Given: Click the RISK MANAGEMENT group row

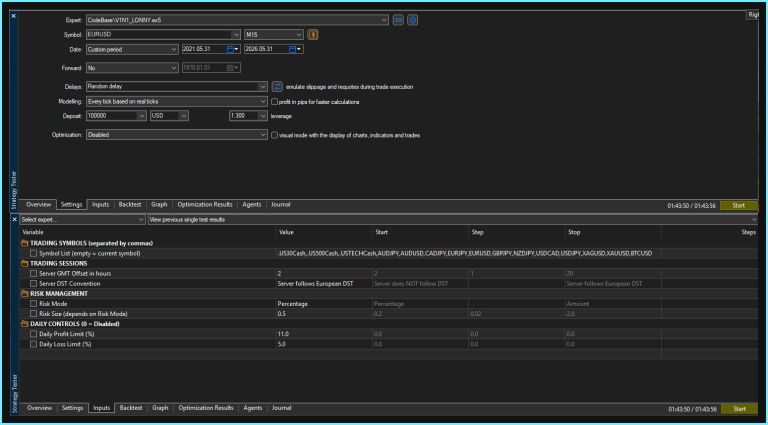Looking at the screenshot, I should click(389, 294).
